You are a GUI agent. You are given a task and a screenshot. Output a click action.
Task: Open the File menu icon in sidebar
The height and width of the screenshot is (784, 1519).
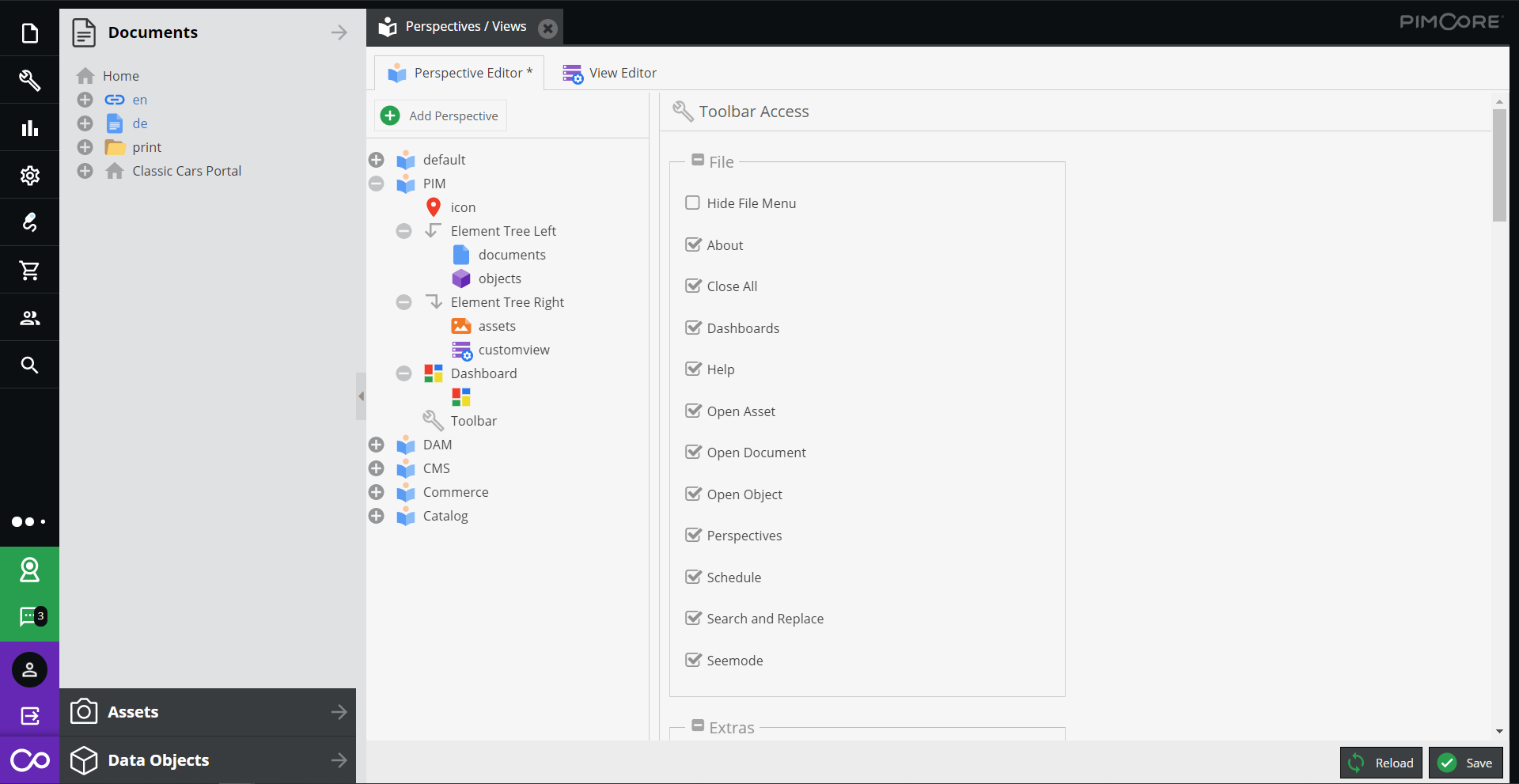coord(29,32)
